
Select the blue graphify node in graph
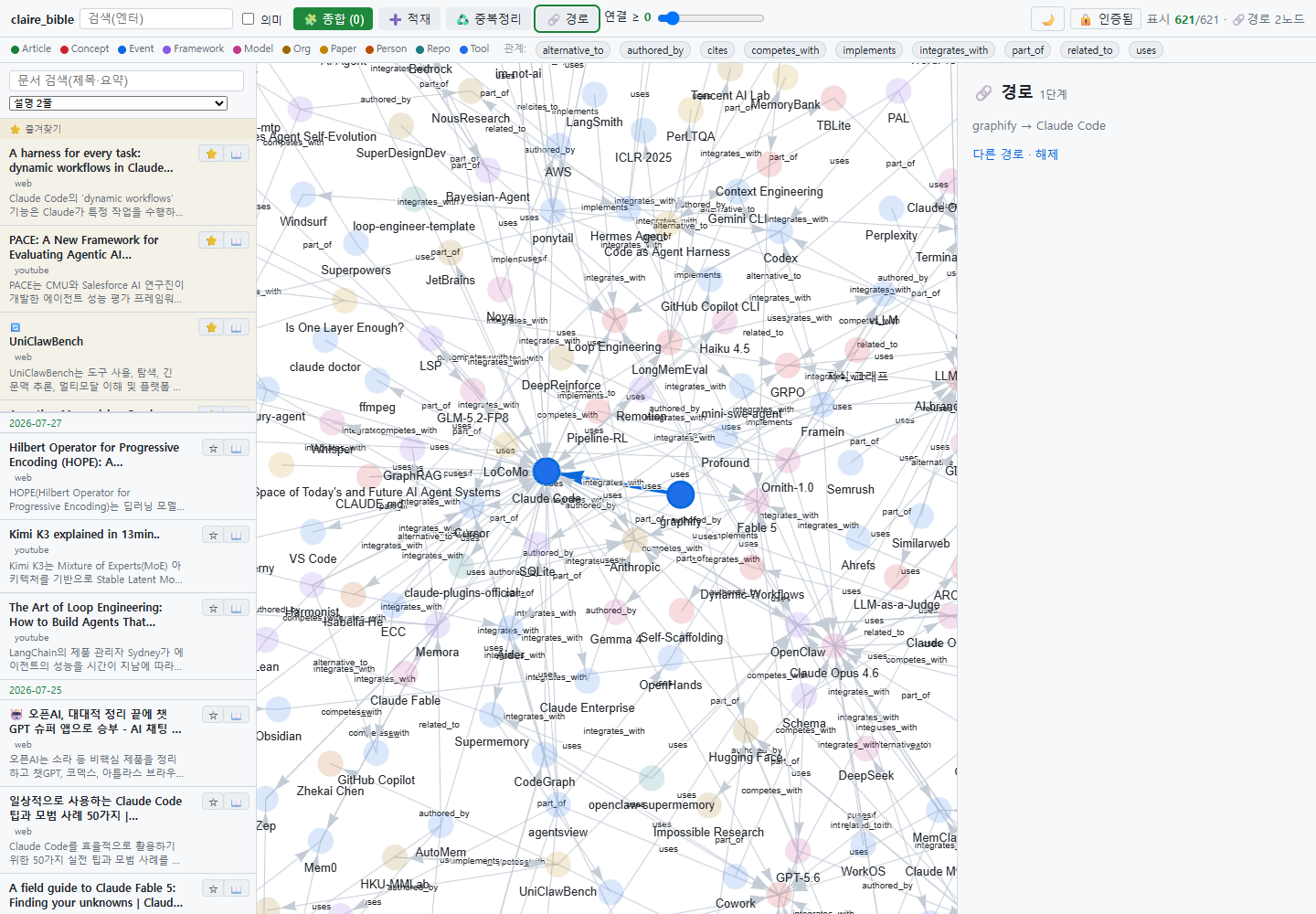pyautogui.click(x=680, y=494)
